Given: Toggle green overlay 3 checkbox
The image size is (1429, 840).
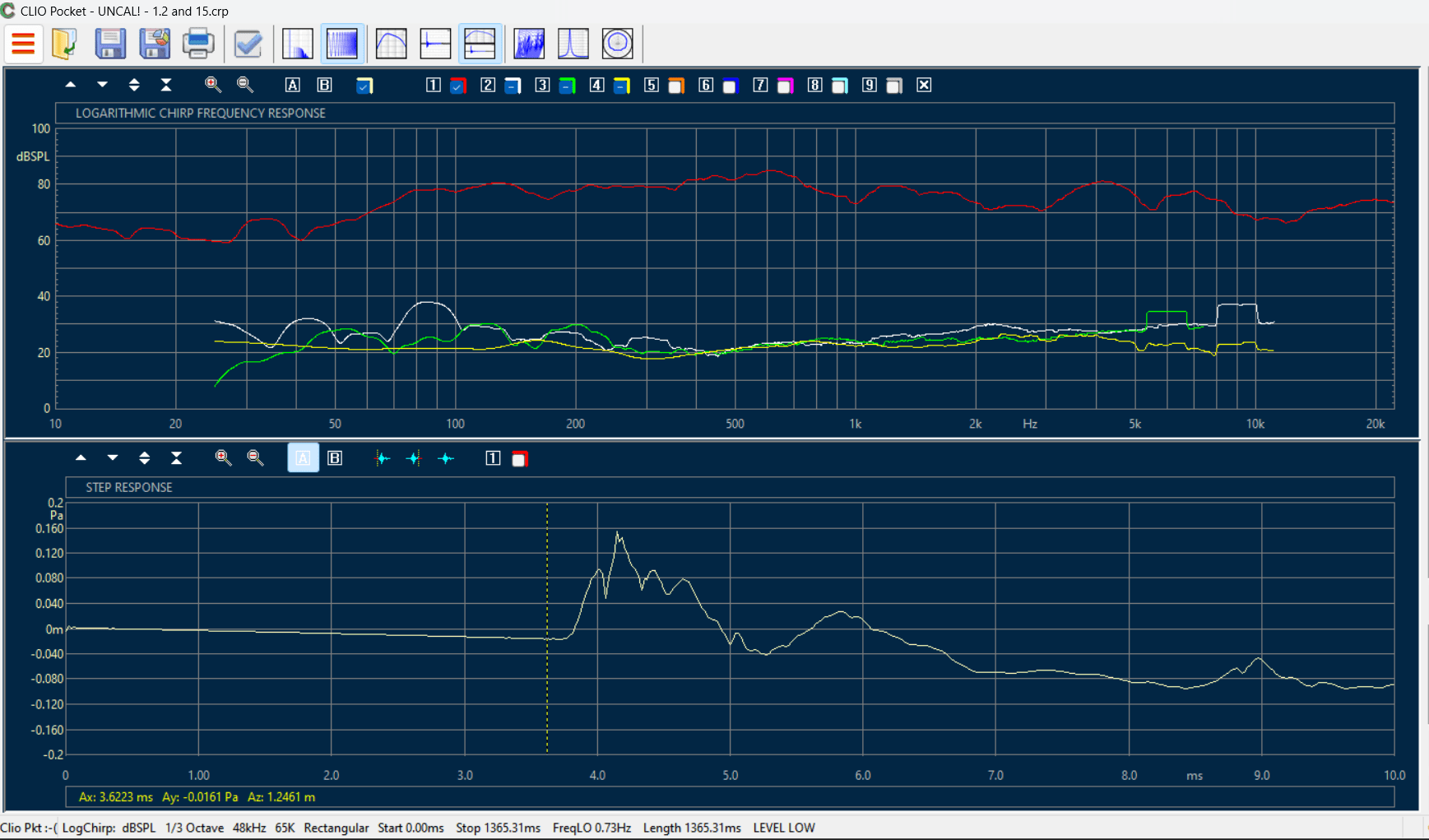Looking at the screenshot, I should pyautogui.click(x=567, y=86).
